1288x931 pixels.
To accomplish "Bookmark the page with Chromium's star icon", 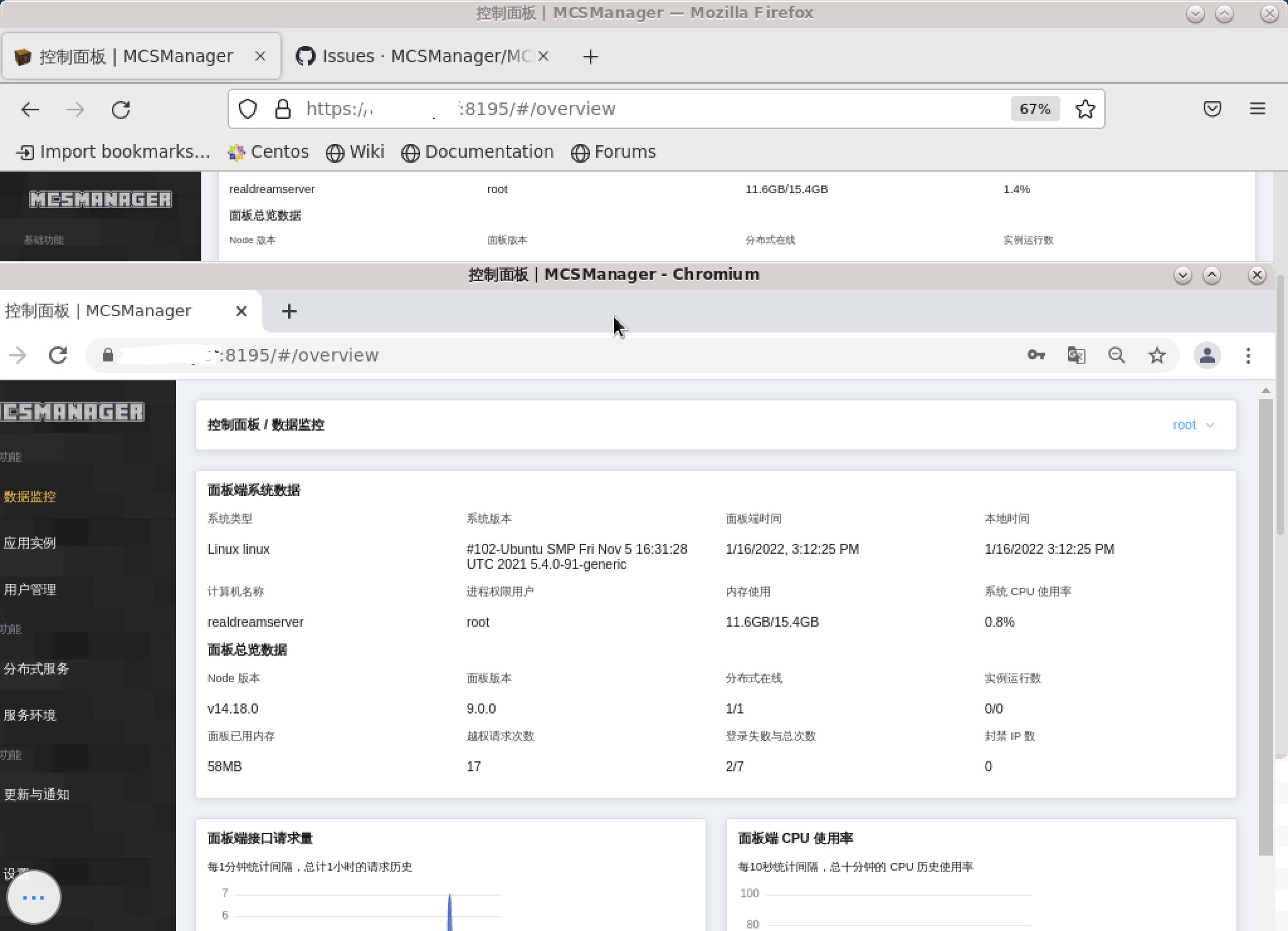I will coord(1157,355).
